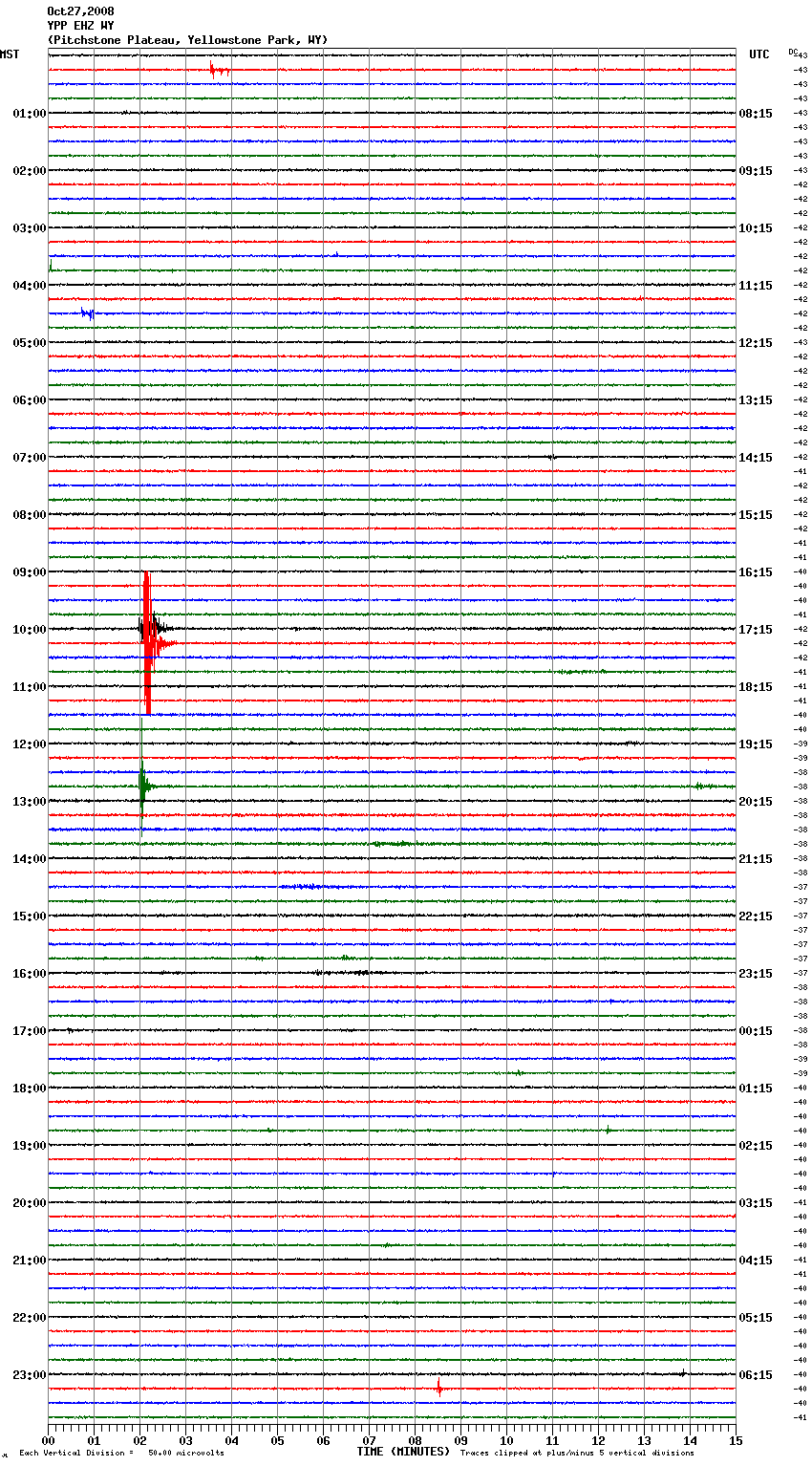Select the 19:00 MST time label

coord(30,1146)
